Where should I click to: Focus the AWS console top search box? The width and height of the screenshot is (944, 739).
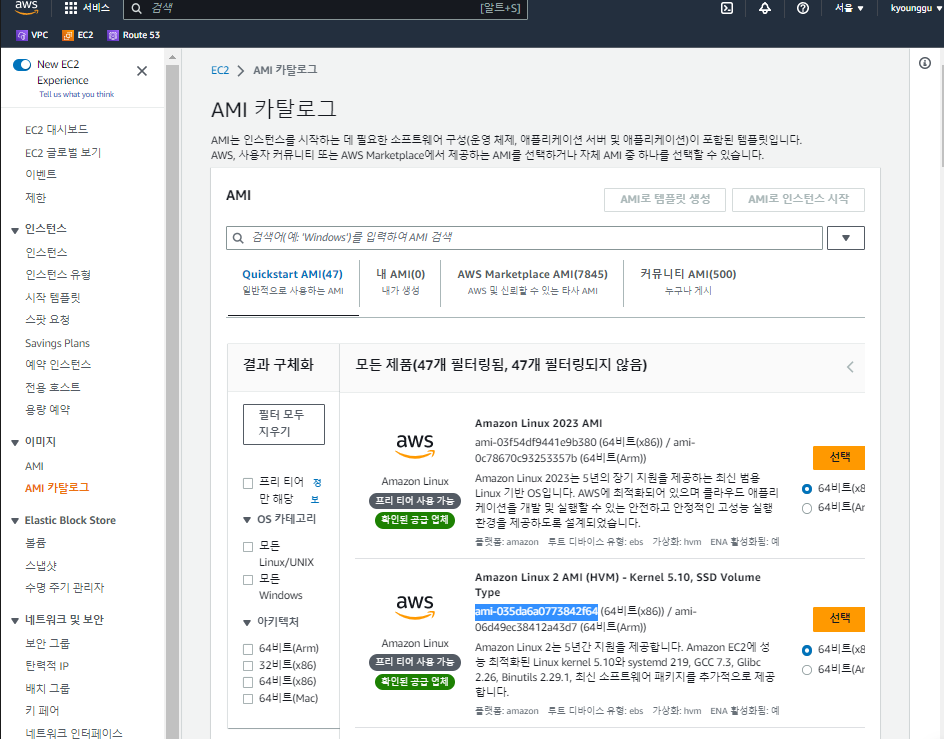click(325, 8)
